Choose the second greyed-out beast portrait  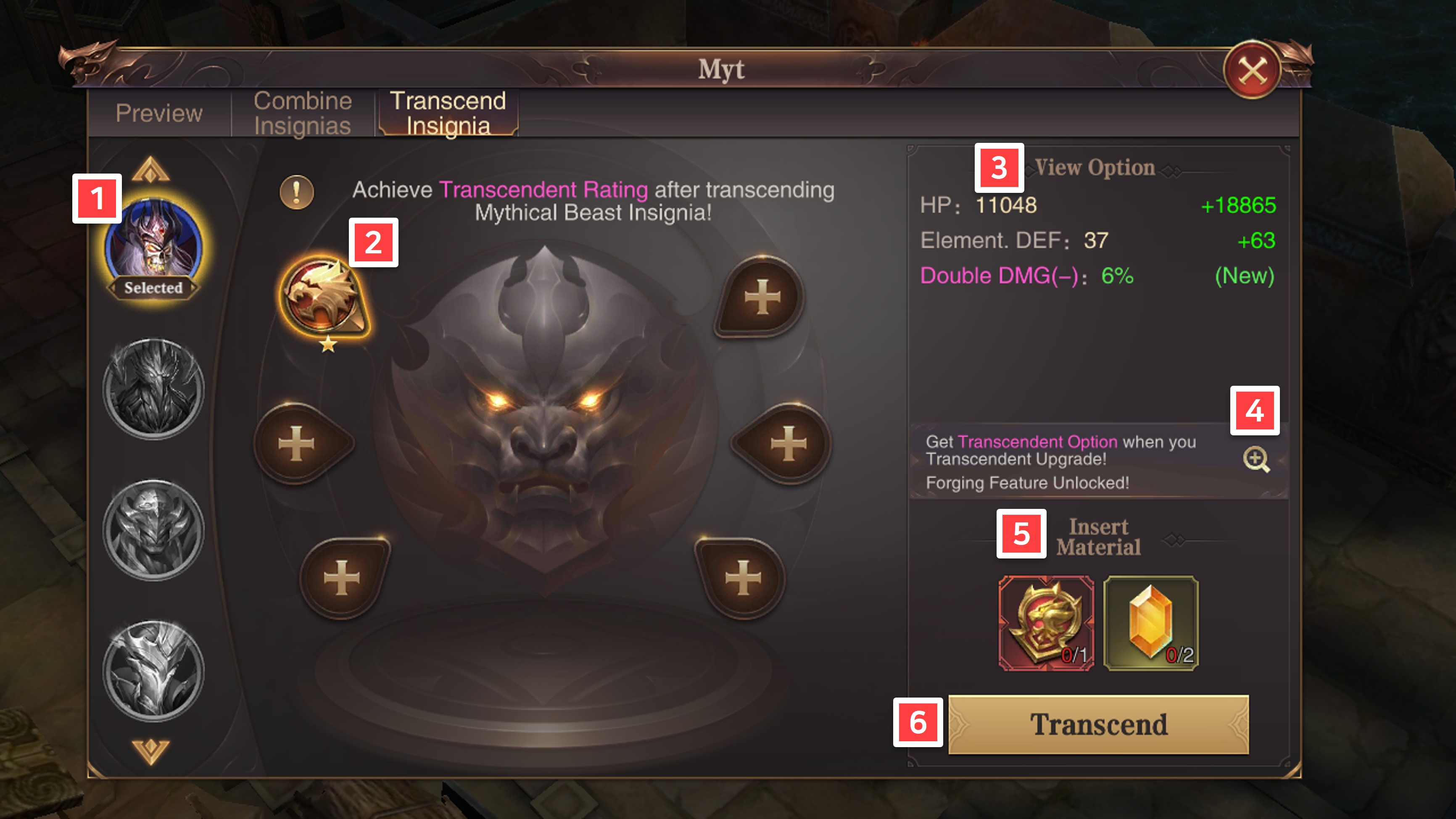[153, 389]
